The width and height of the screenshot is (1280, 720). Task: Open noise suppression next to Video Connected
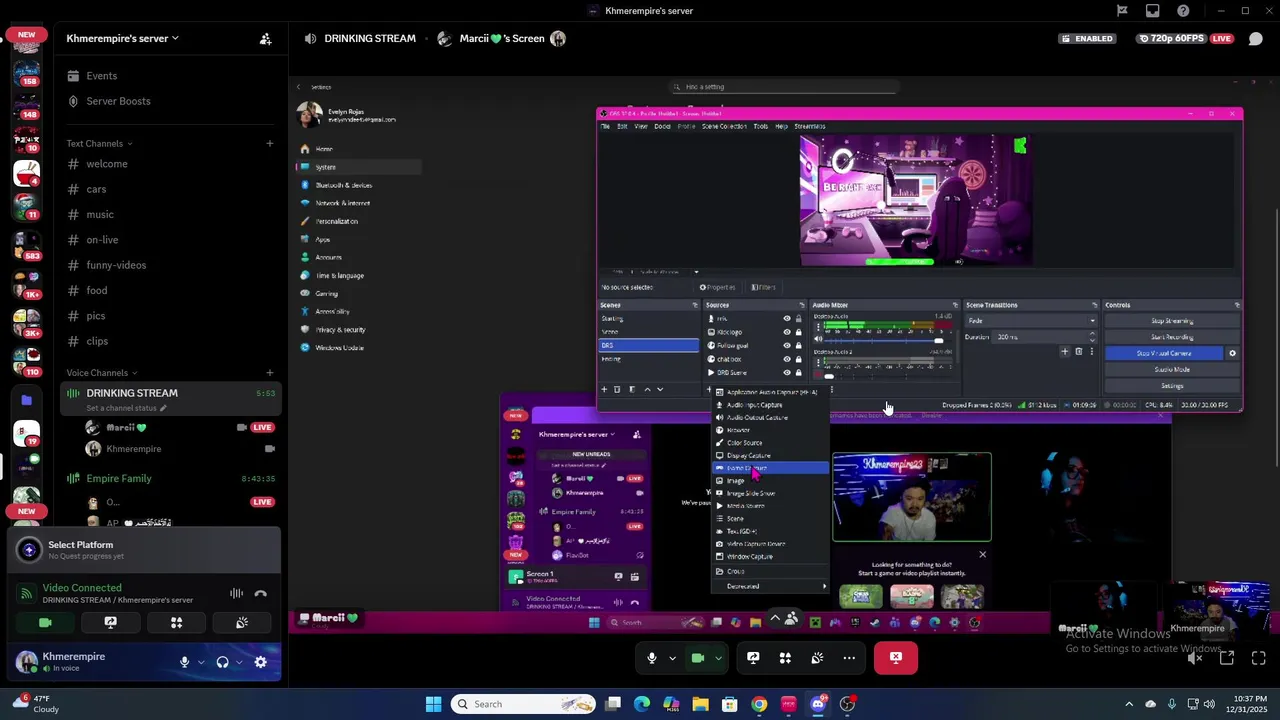tap(236, 593)
